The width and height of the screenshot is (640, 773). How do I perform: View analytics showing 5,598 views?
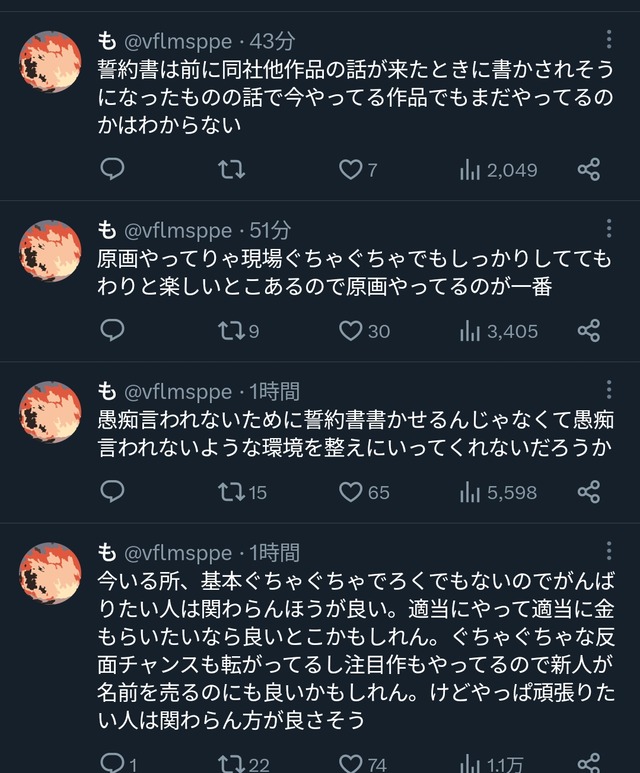tap(498, 492)
